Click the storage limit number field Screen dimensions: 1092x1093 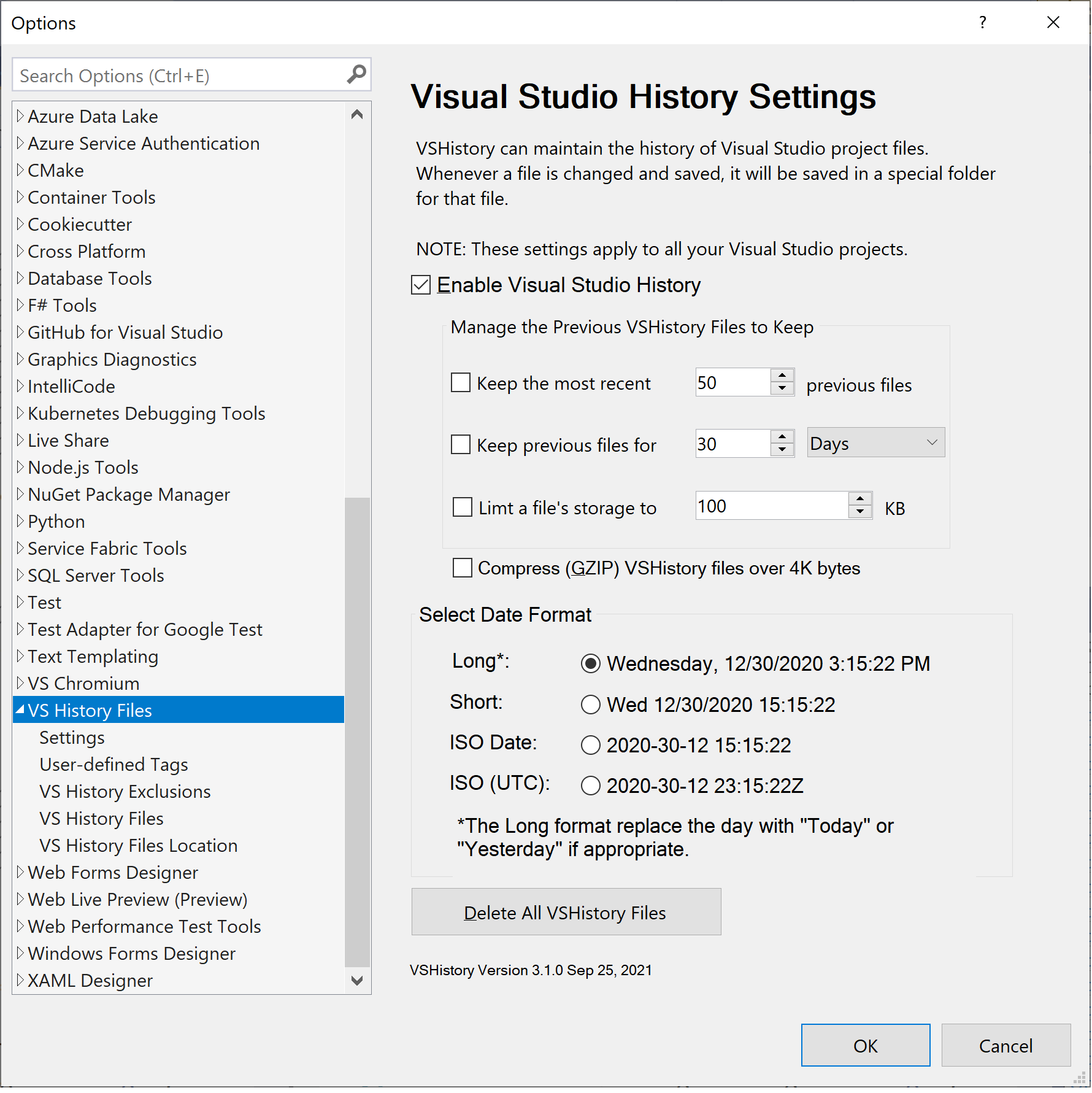[772, 506]
